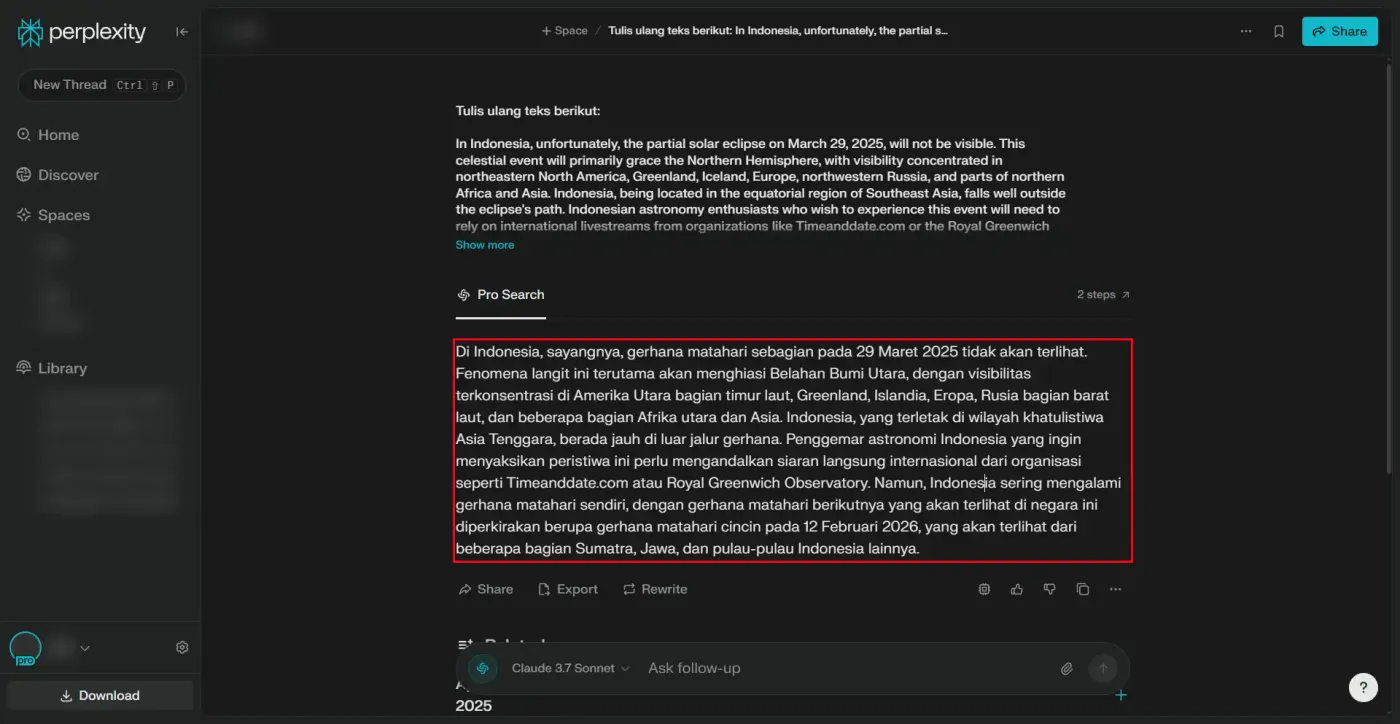Rewrite the answer
Image resolution: width=1400 pixels, height=724 pixels.
point(655,589)
